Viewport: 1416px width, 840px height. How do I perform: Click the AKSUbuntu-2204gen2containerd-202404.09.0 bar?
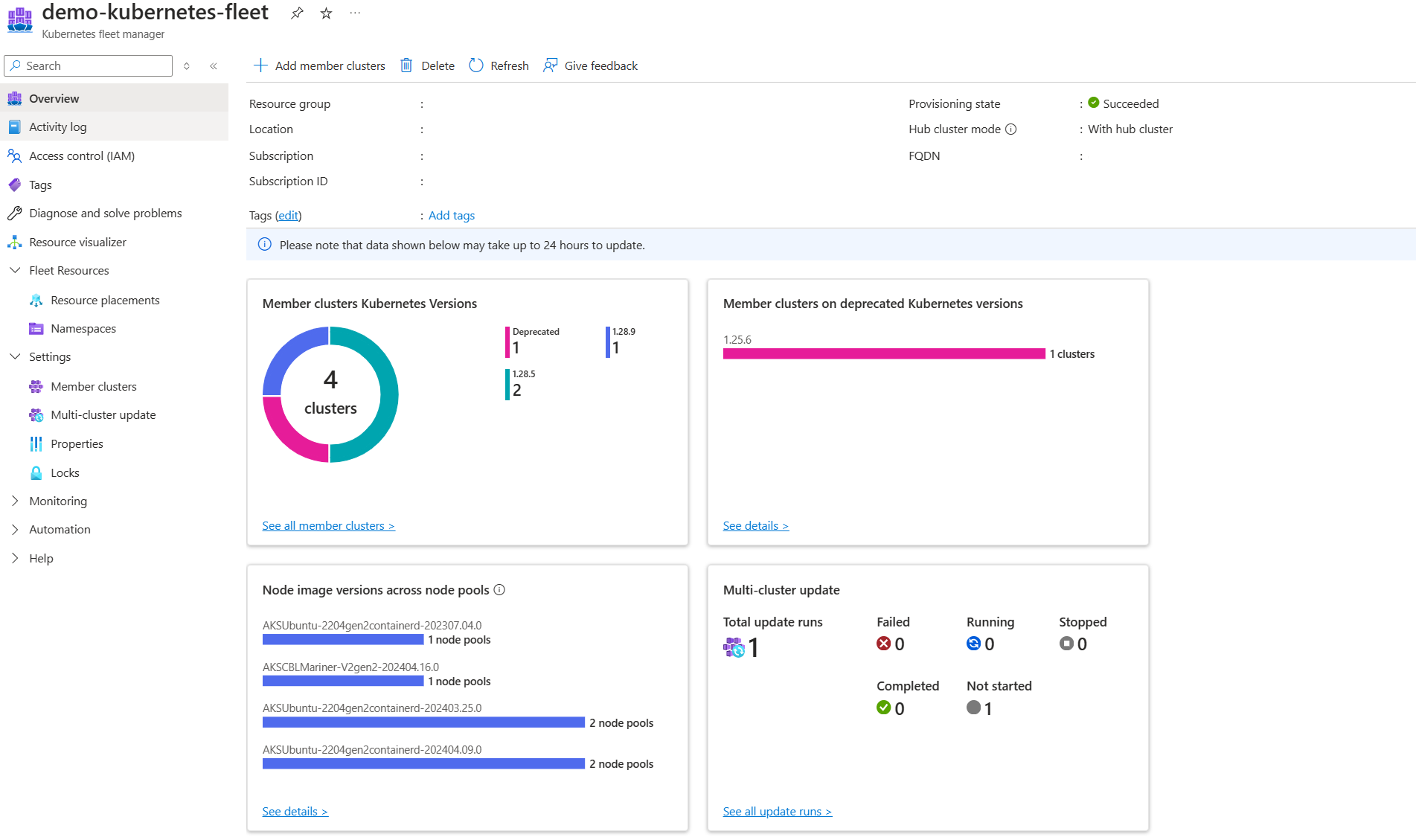(423, 764)
